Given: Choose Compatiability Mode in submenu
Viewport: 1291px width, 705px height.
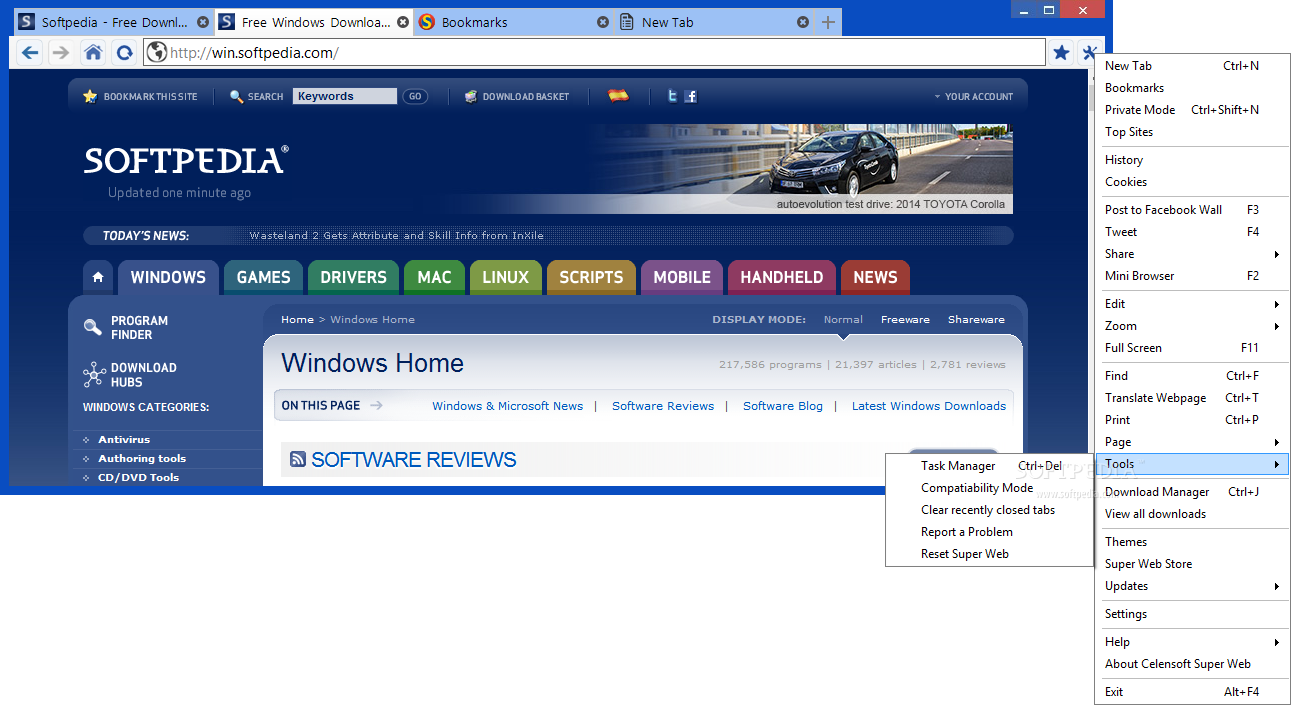Looking at the screenshot, I should coord(989,488).
